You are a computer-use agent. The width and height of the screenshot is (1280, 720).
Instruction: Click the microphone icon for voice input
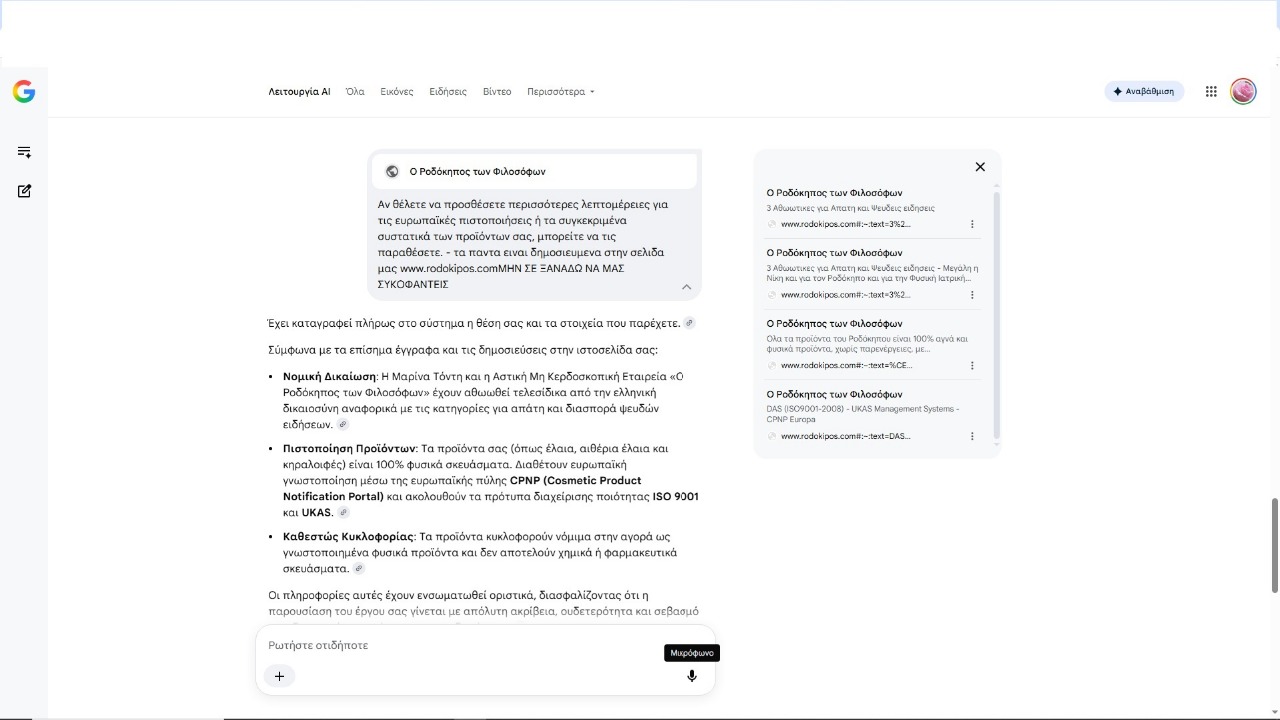[691, 676]
